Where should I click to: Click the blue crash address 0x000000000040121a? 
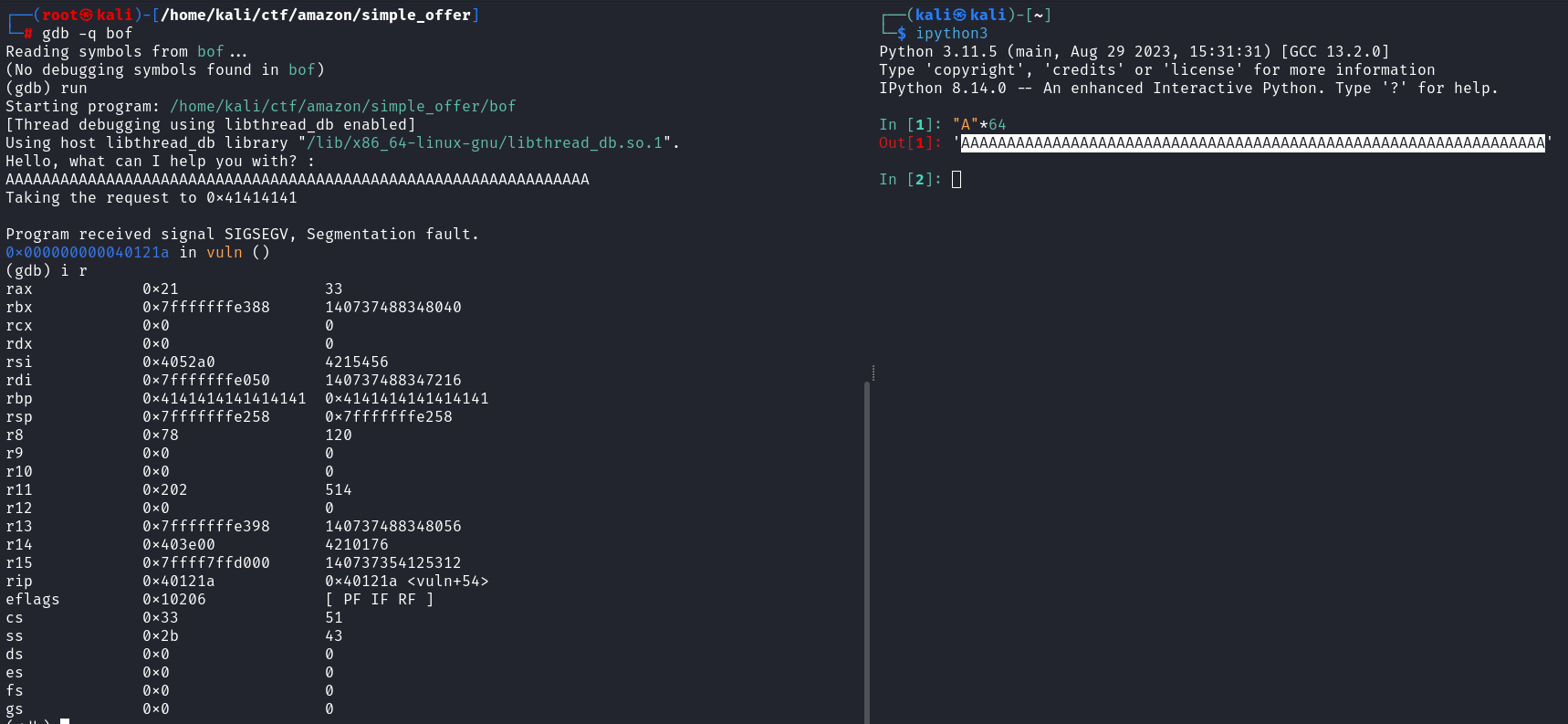[x=88, y=253]
